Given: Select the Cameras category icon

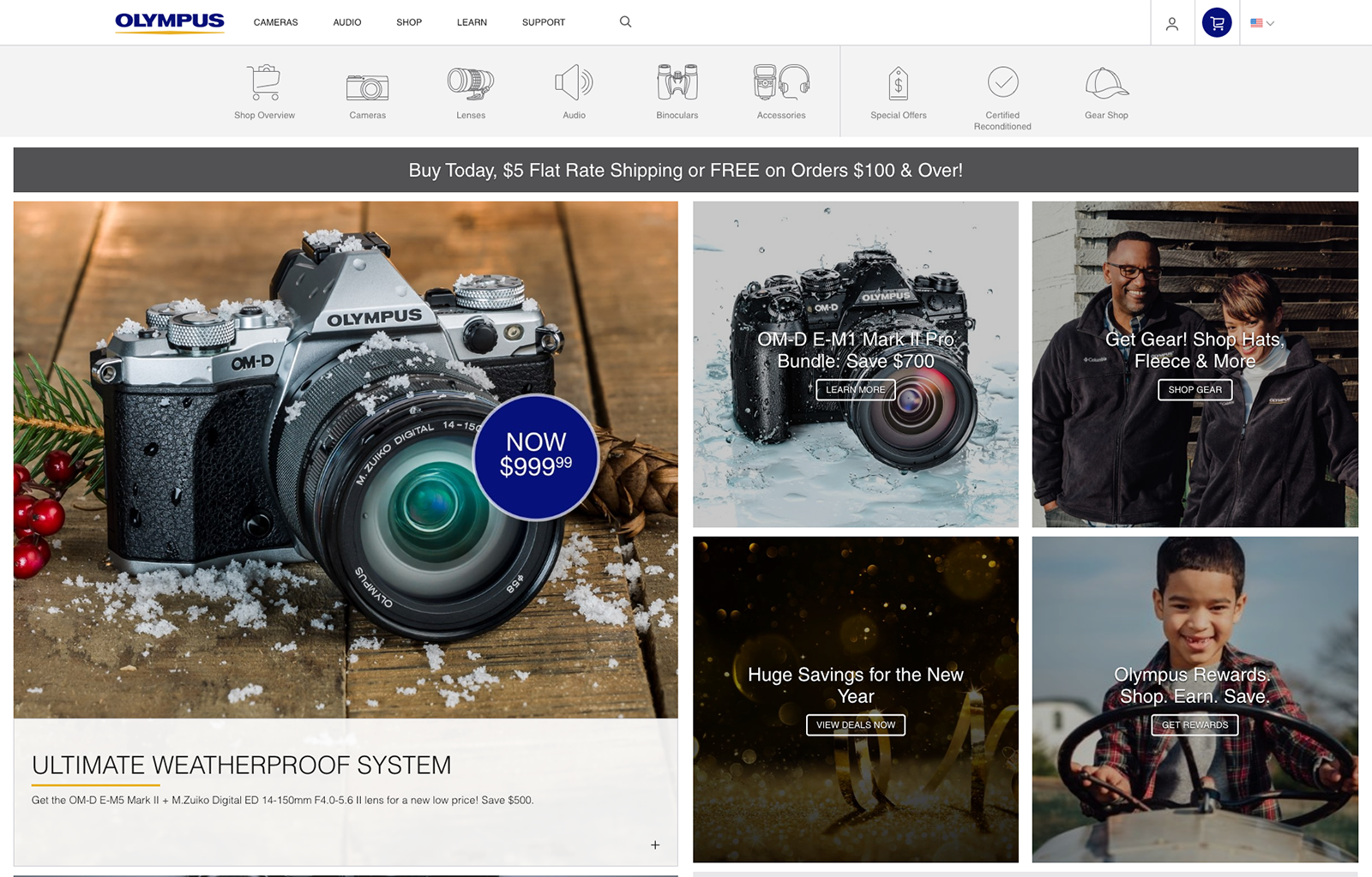Looking at the screenshot, I should pyautogui.click(x=368, y=87).
